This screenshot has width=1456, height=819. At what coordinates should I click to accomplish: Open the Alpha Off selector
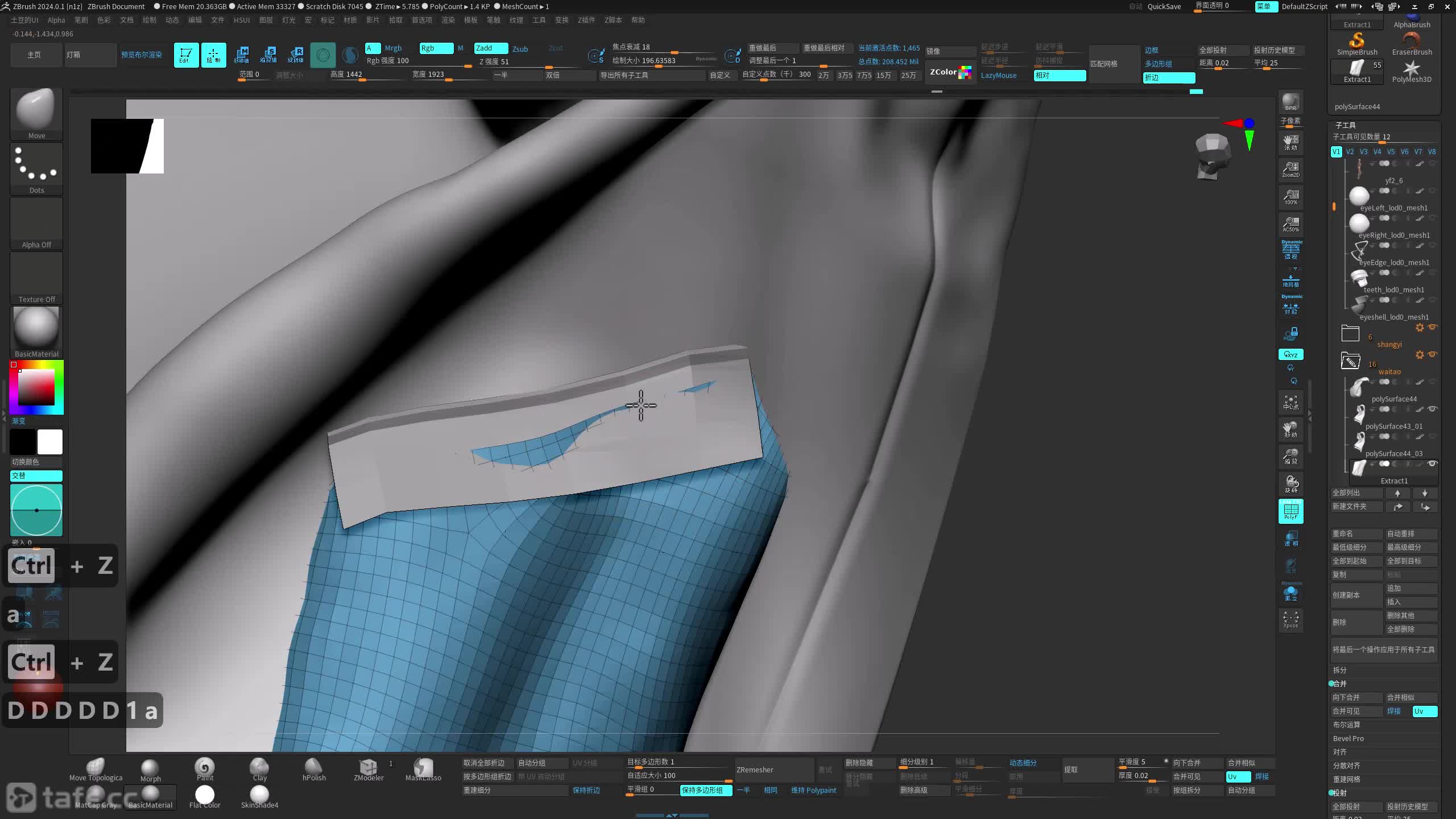[x=36, y=222]
